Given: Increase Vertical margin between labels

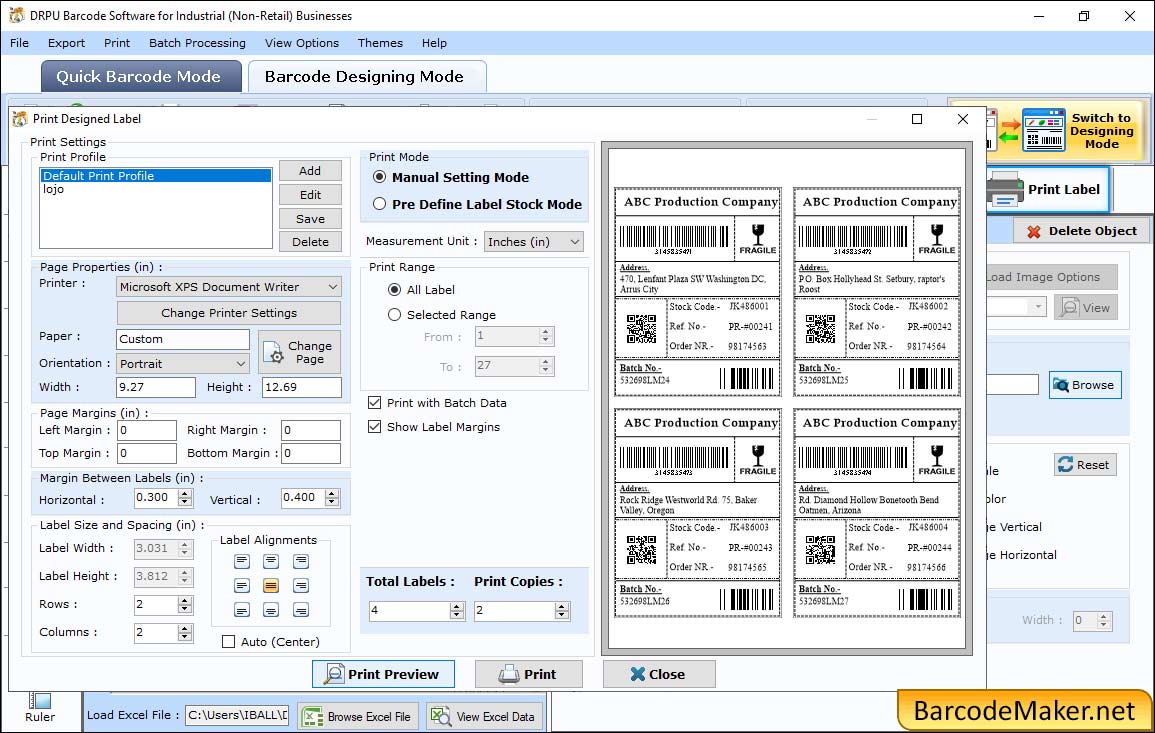Looking at the screenshot, I should point(332,494).
